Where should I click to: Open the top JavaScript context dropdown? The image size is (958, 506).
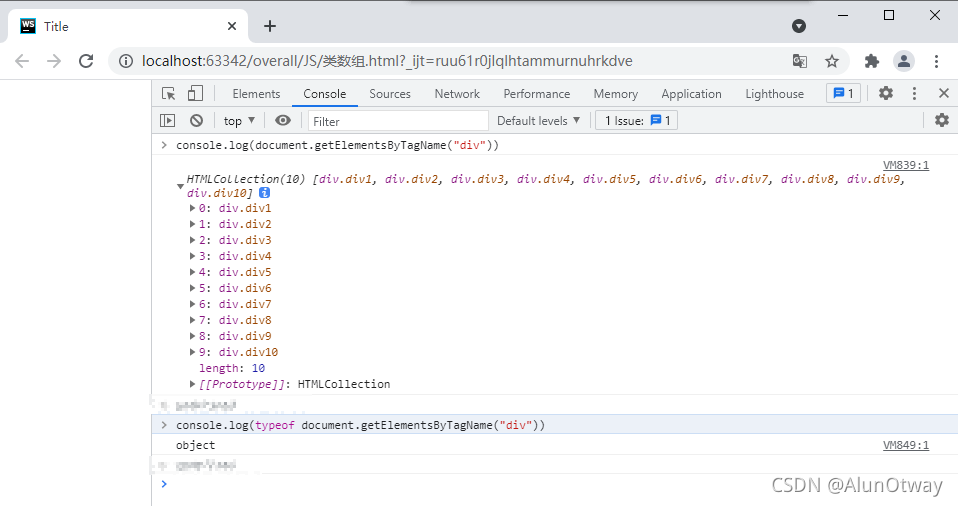pos(239,120)
